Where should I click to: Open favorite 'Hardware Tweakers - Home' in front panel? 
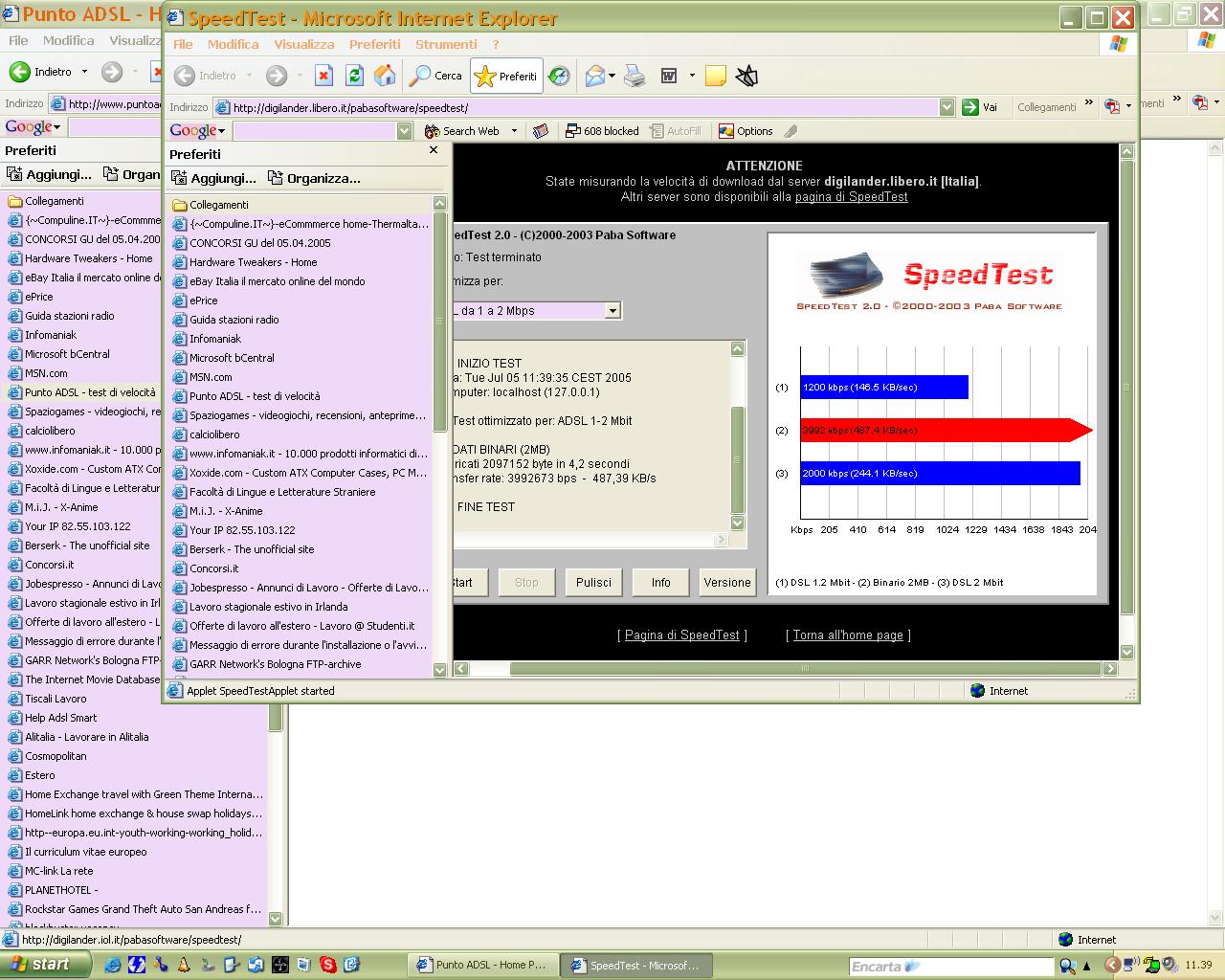[244, 262]
